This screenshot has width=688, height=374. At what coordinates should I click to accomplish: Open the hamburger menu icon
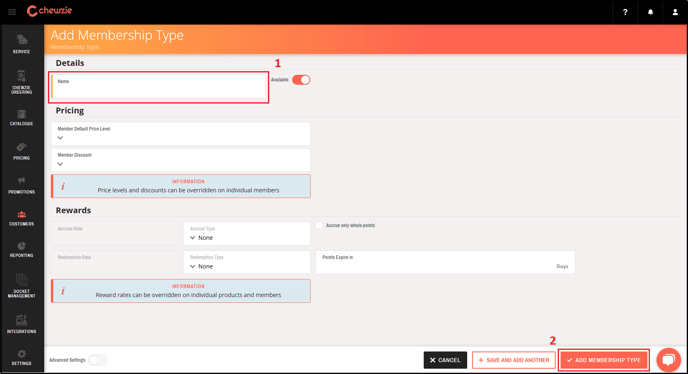click(x=12, y=12)
